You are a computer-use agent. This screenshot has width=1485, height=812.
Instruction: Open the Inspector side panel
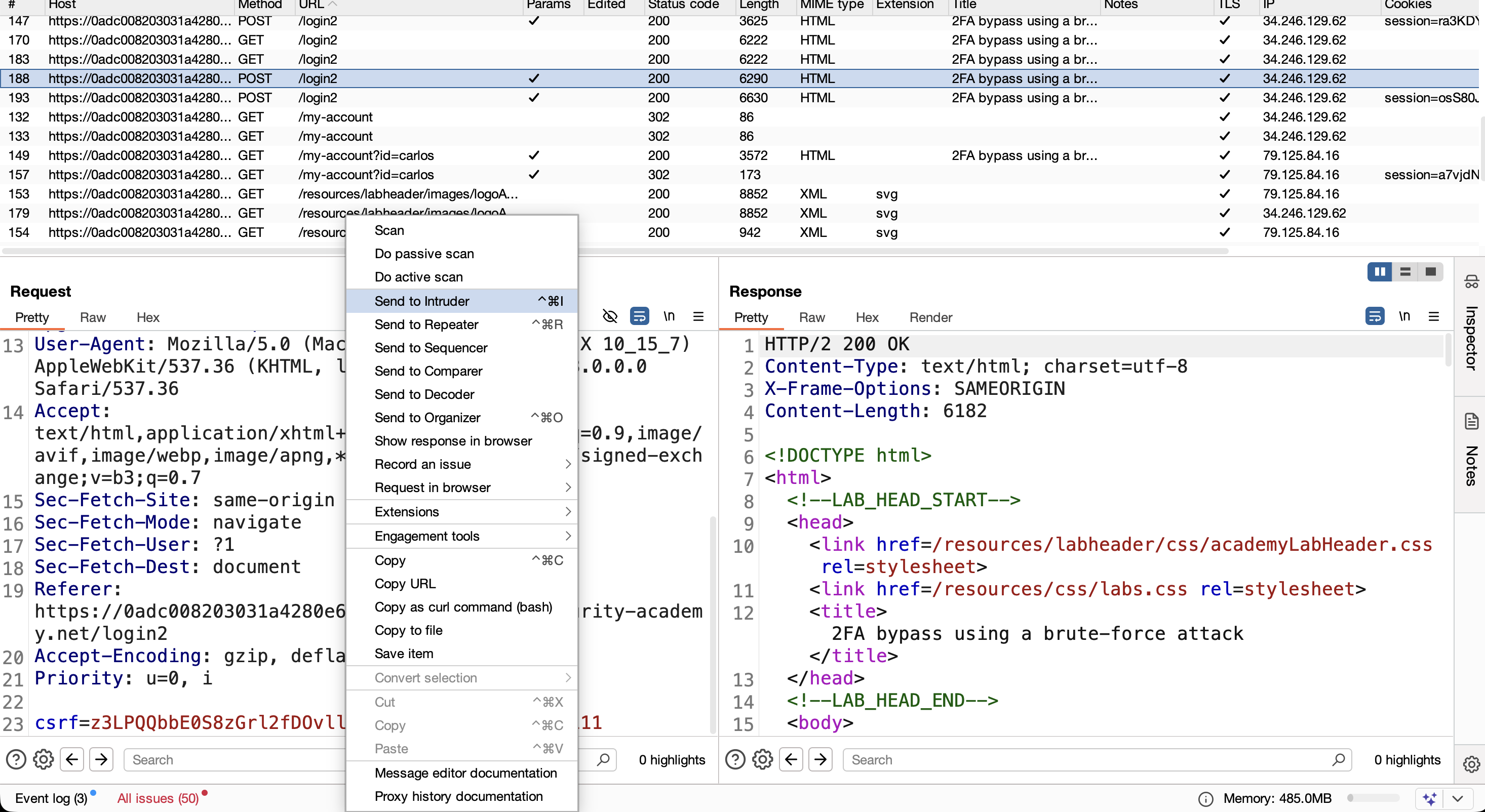[1471, 324]
